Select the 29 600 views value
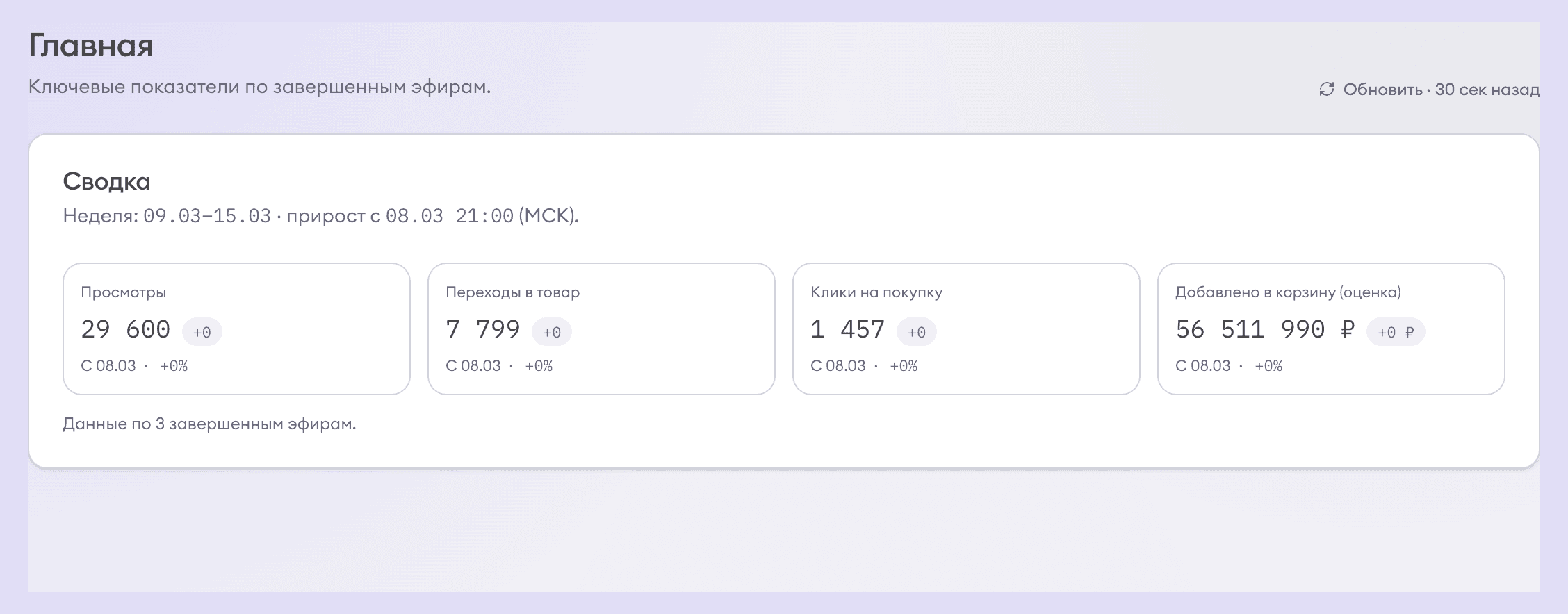 click(x=125, y=329)
